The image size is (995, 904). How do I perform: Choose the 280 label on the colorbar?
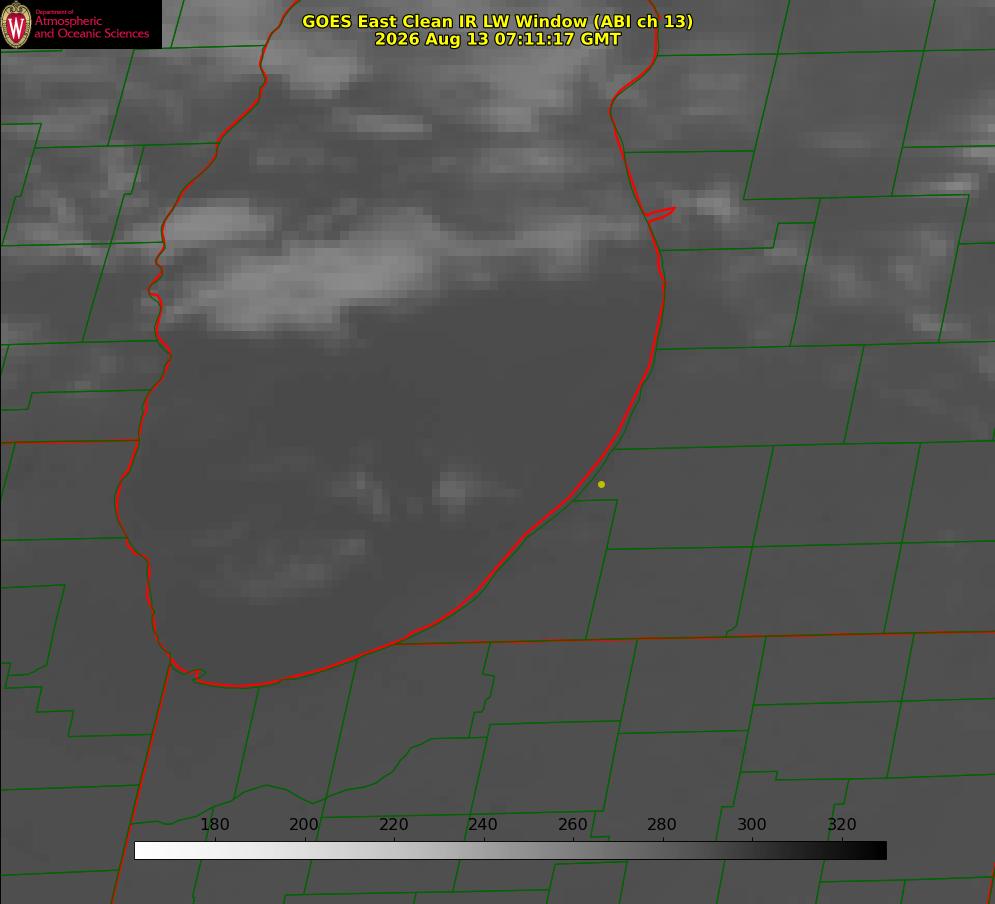(662, 824)
